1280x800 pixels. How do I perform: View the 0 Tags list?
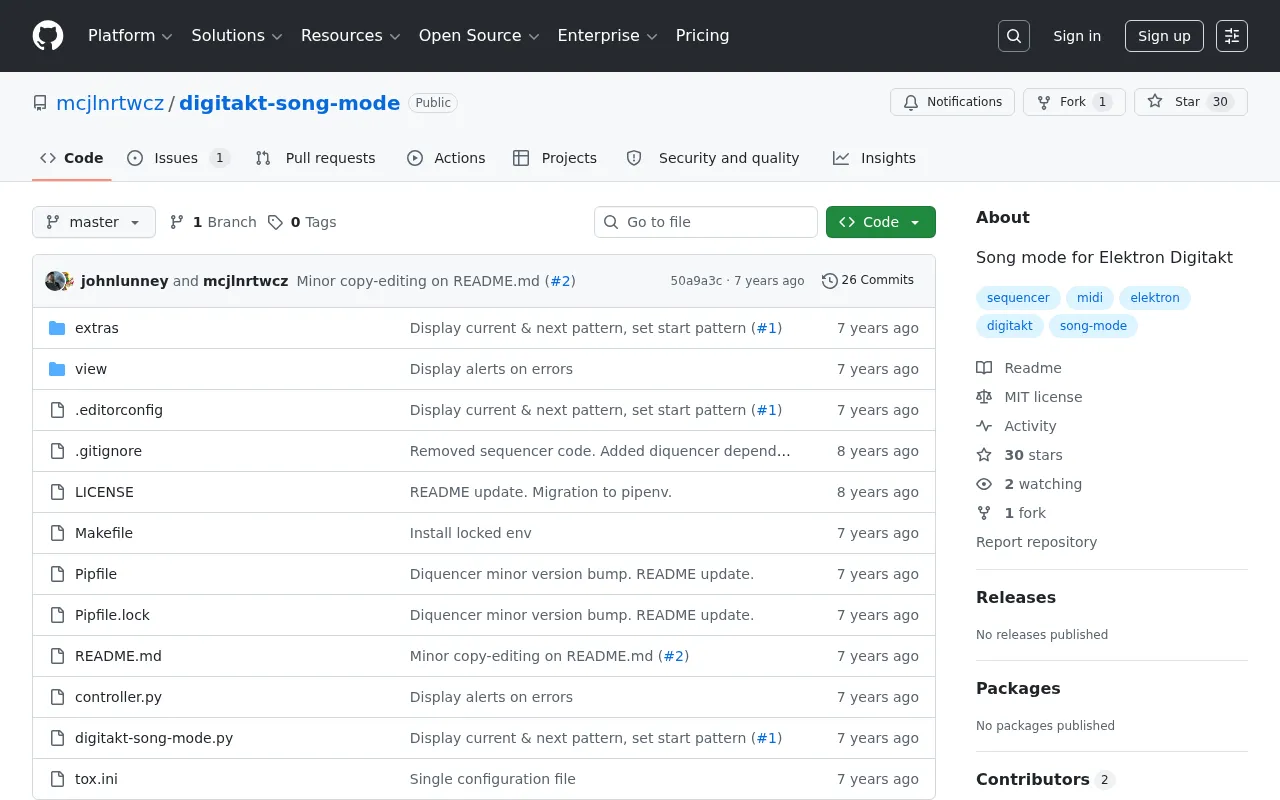coord(302,222)
